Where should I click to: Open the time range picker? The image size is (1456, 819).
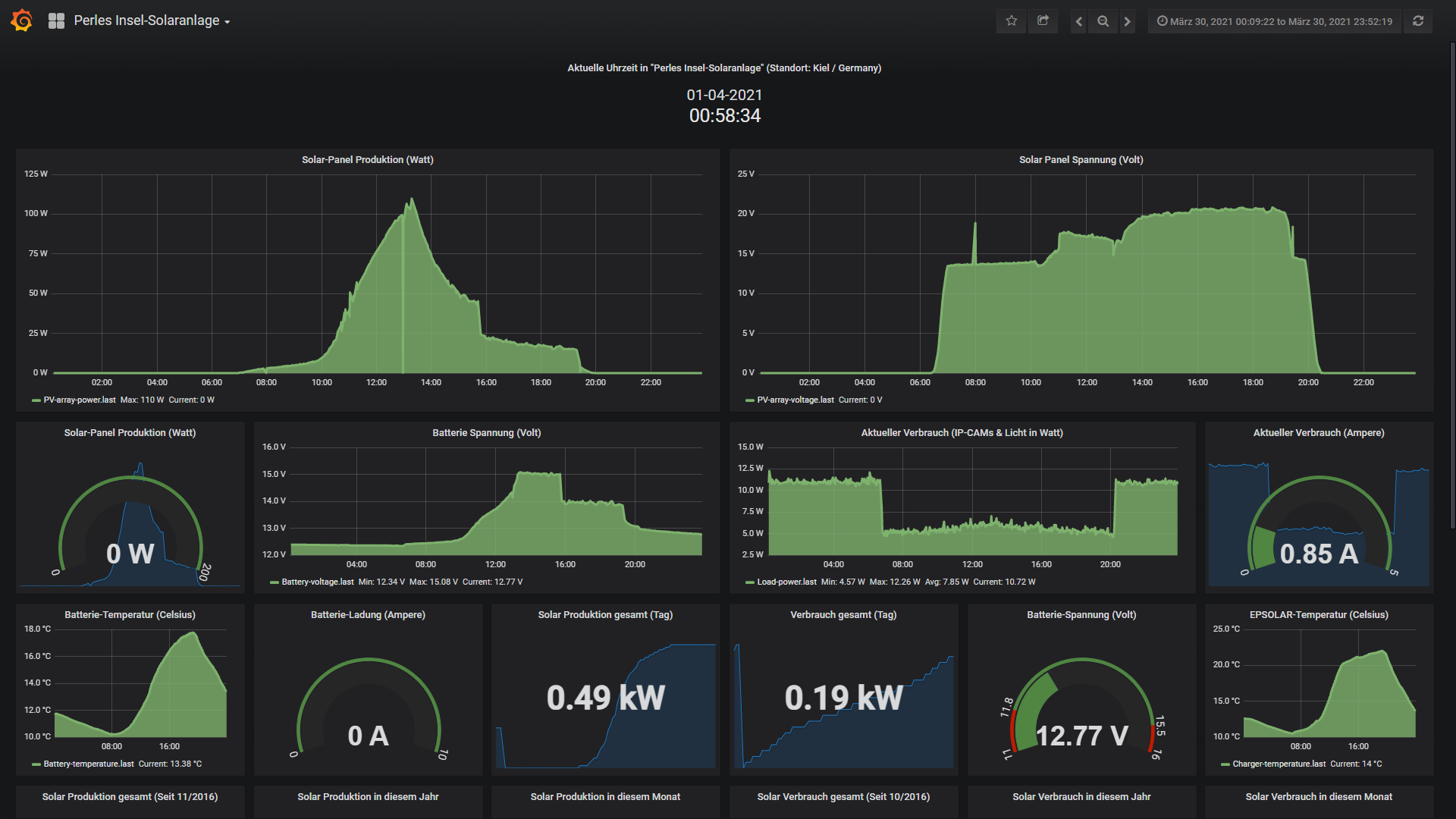pos(1274,21)
